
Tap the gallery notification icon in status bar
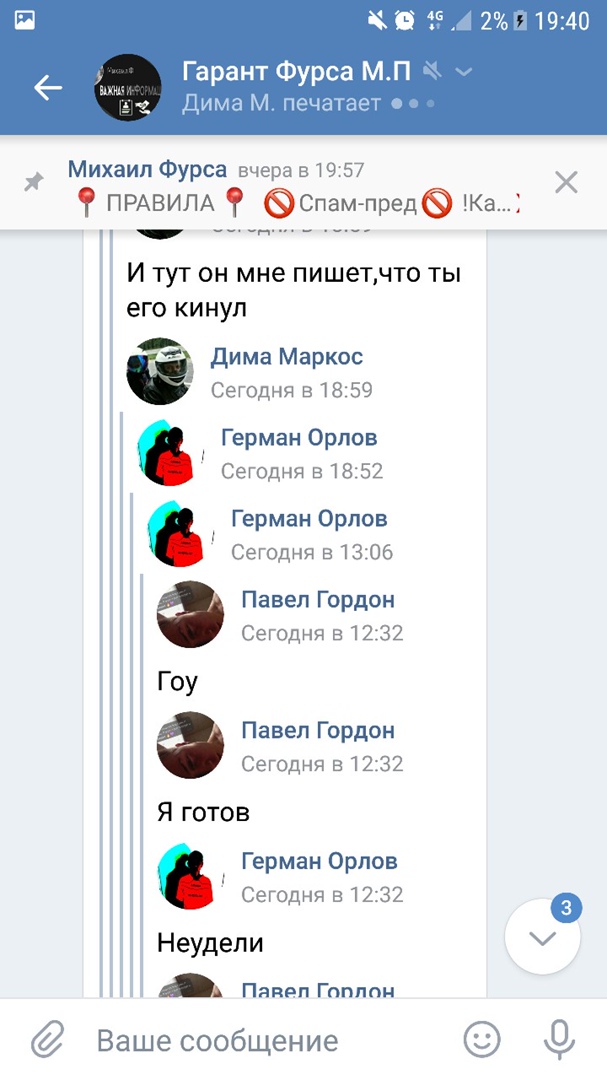(25, 21)
